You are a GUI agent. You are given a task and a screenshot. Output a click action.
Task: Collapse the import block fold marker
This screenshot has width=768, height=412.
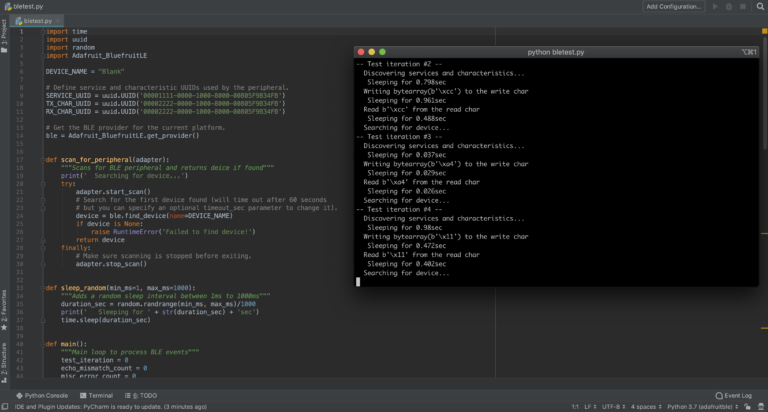[43, 32]
